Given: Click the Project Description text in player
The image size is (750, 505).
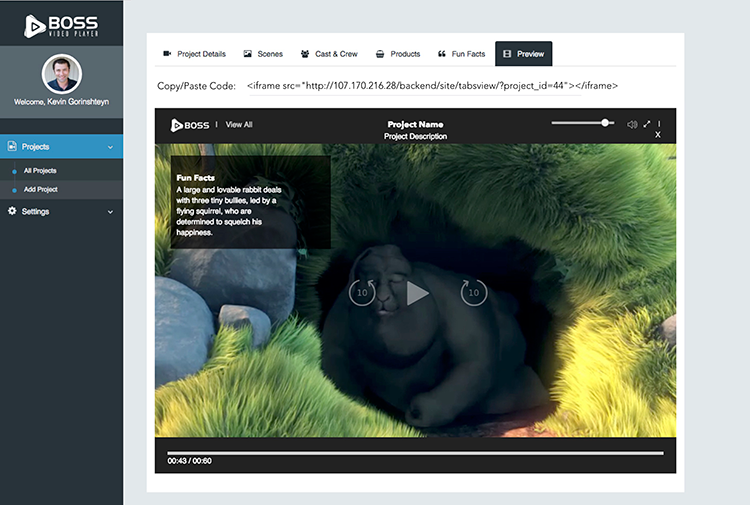Looking at the screenshot, I should pyautogui.click(x=415, y=136).
